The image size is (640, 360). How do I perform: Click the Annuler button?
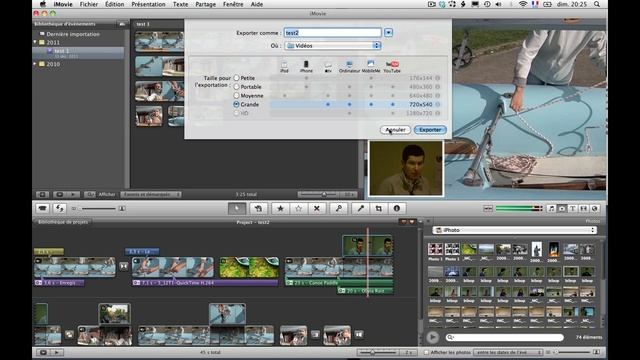pos(395,130)
